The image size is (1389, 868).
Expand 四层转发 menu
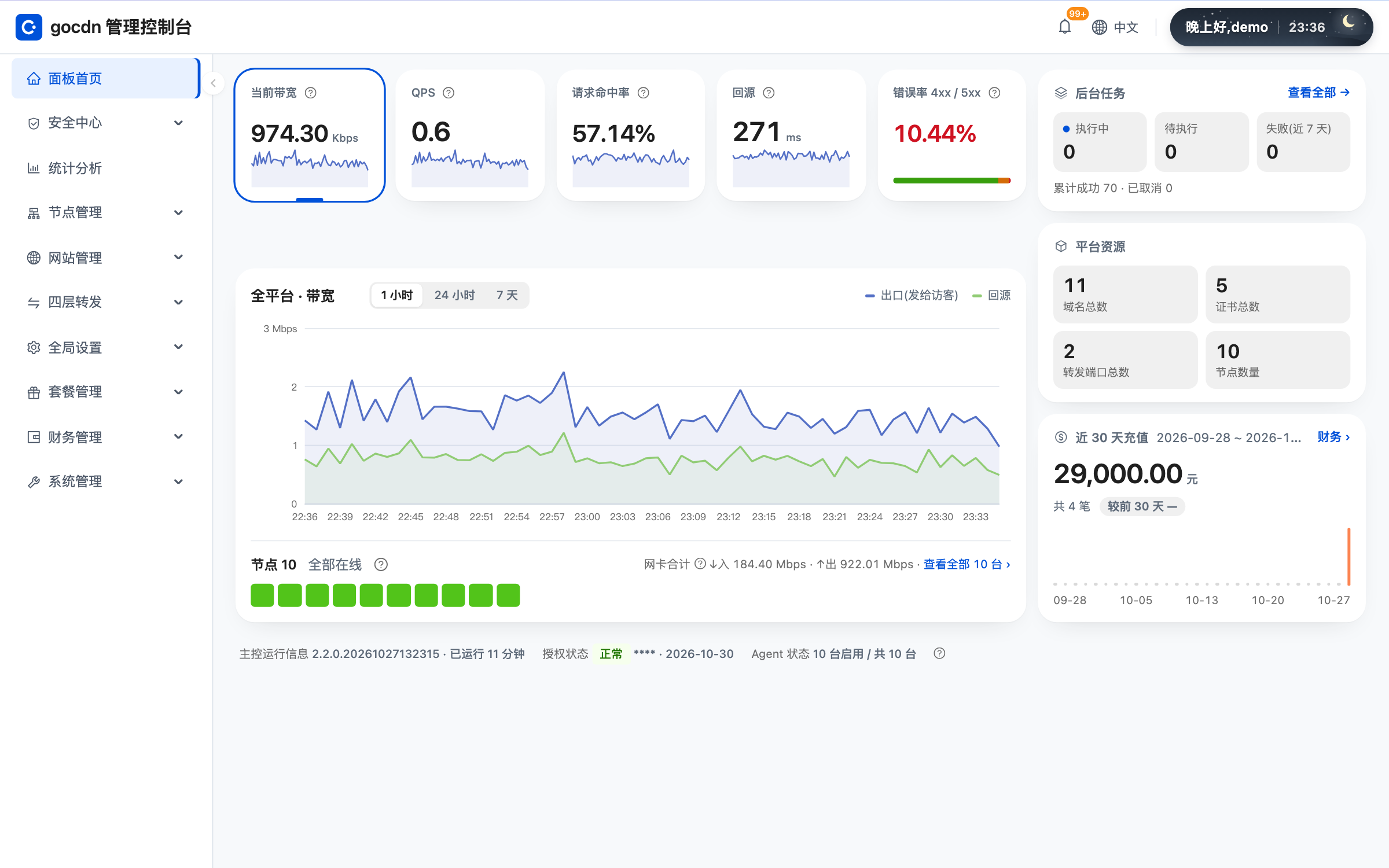click(x=105, y=302)
